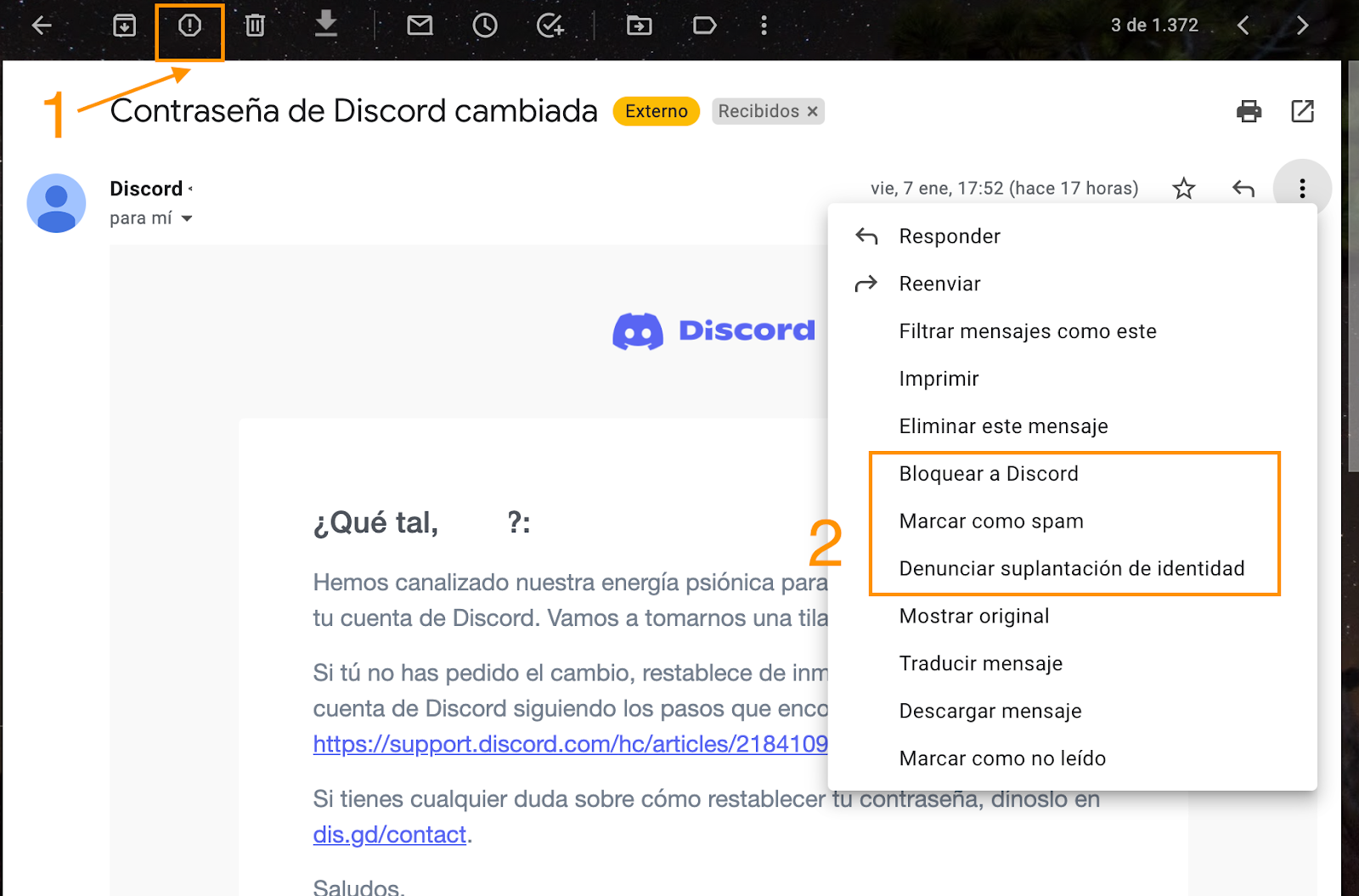1359x896 pixels.
Task: Open the dis.gd/contact link
Action: (390, 835)
